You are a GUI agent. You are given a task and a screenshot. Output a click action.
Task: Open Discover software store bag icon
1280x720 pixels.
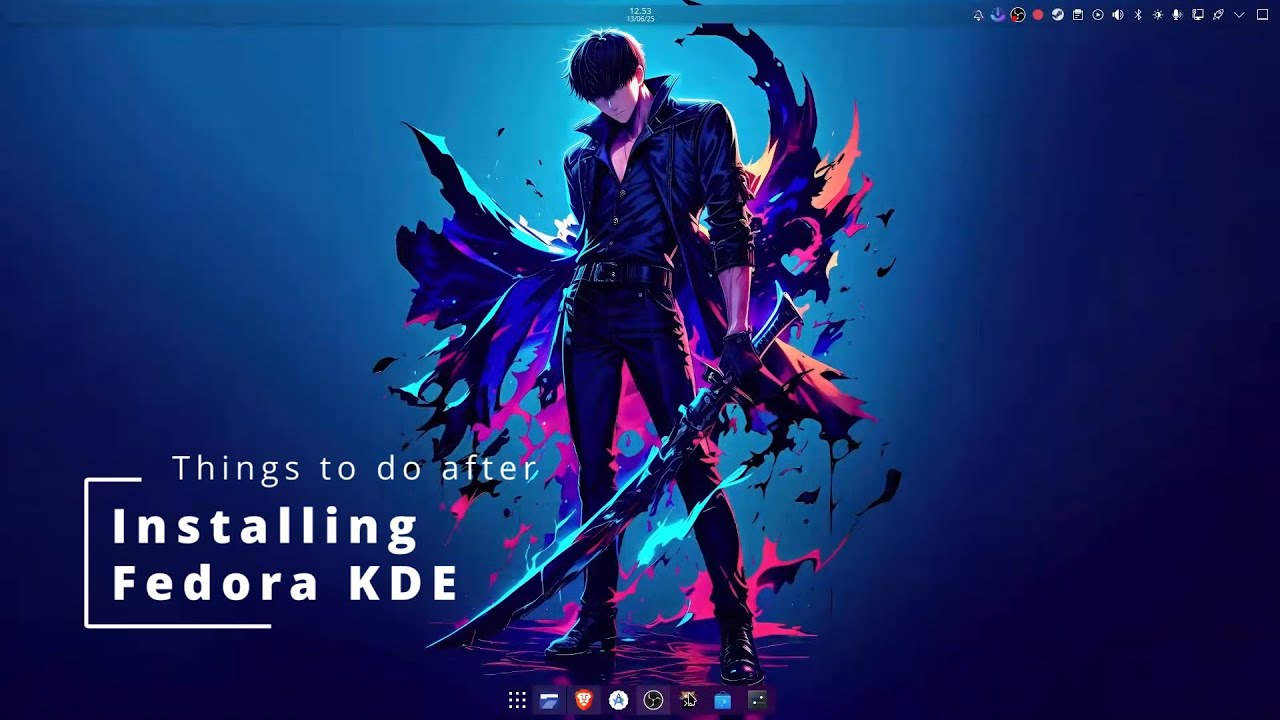(x=722, y=701)
